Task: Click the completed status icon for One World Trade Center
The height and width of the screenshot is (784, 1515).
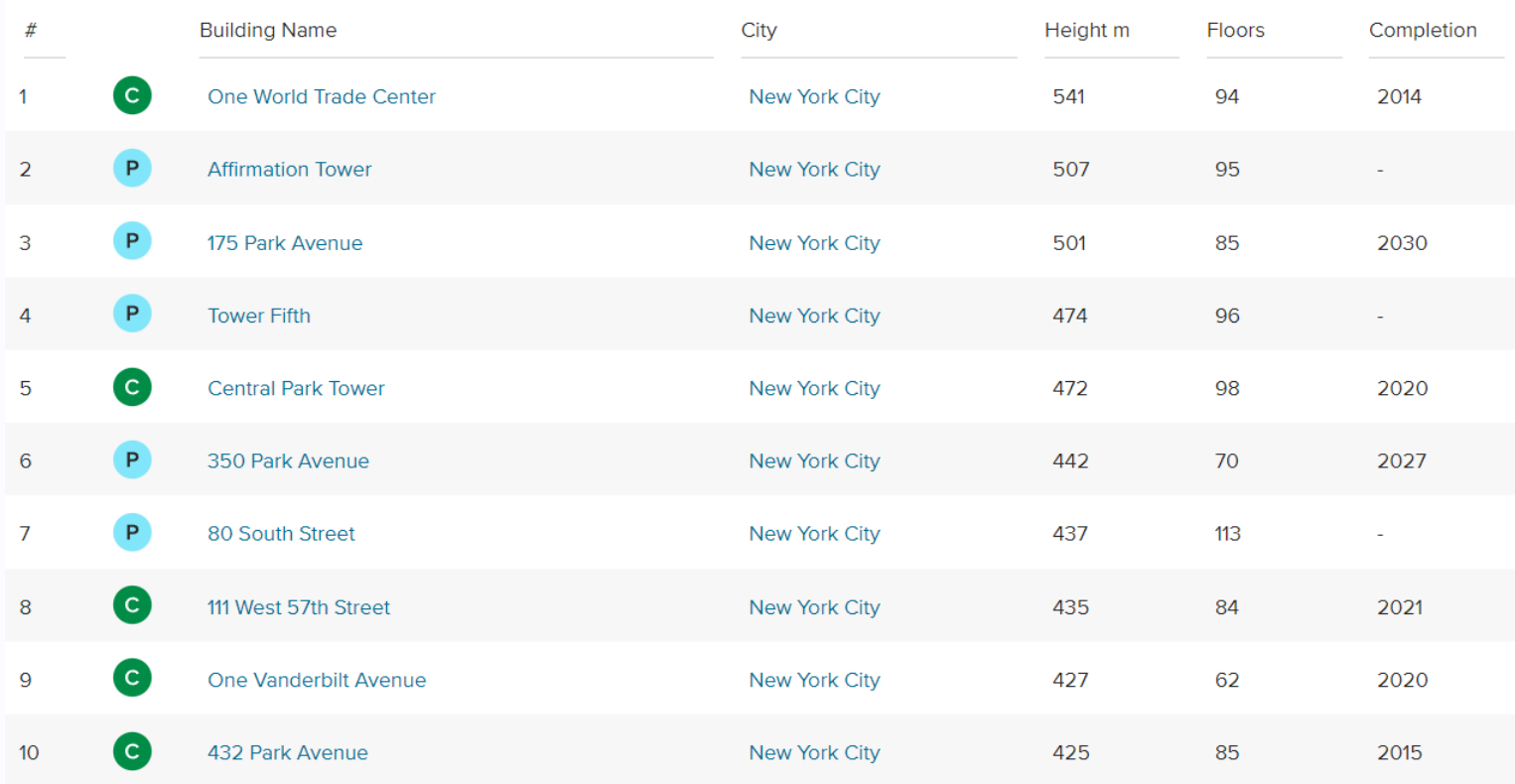Action: click(132, 96)
